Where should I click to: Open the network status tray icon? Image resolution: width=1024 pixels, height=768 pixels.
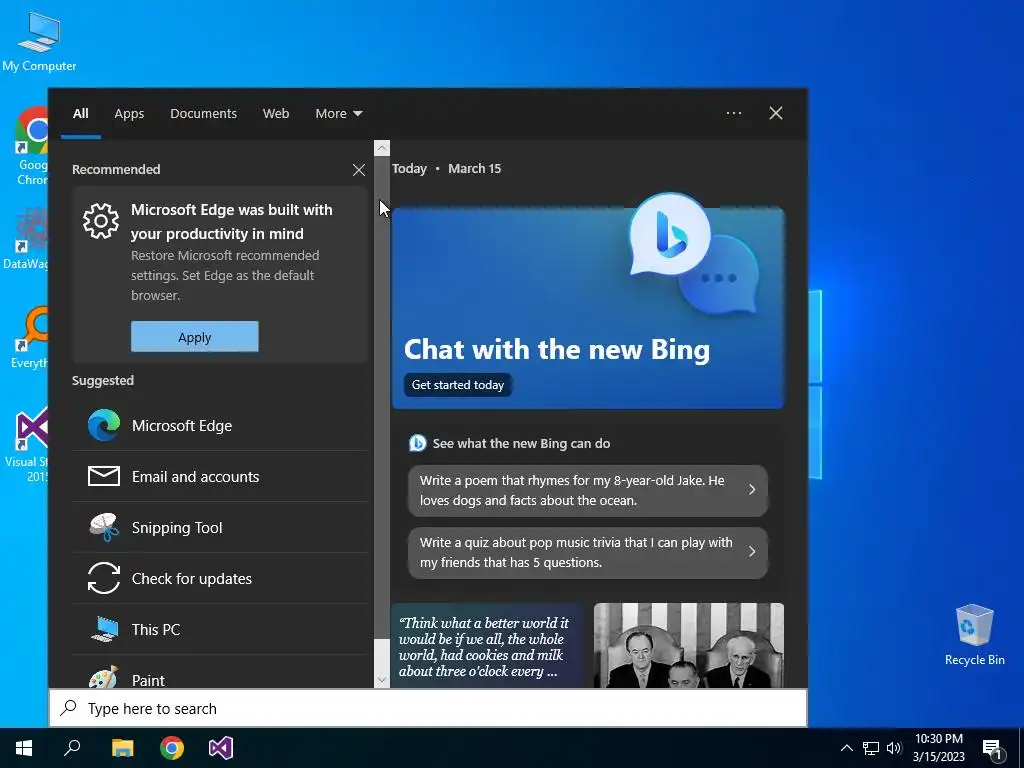coord(871,748)
